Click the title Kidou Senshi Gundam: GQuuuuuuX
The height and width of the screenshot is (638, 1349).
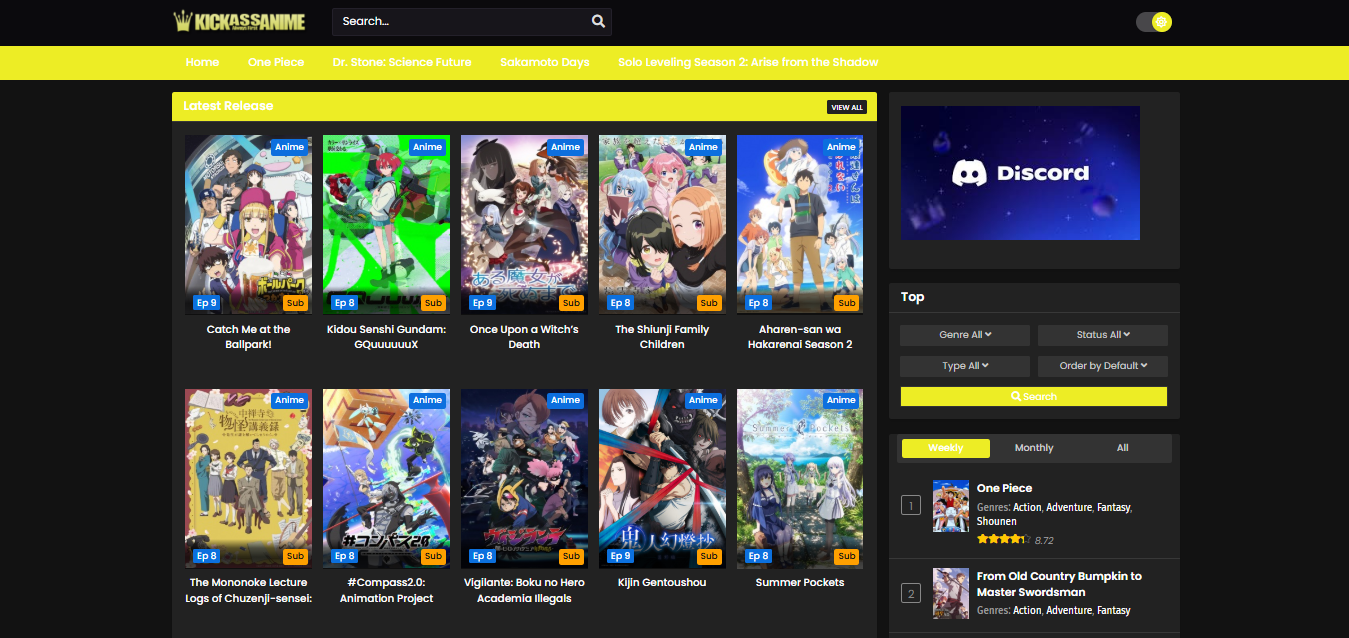coord(386,337)
